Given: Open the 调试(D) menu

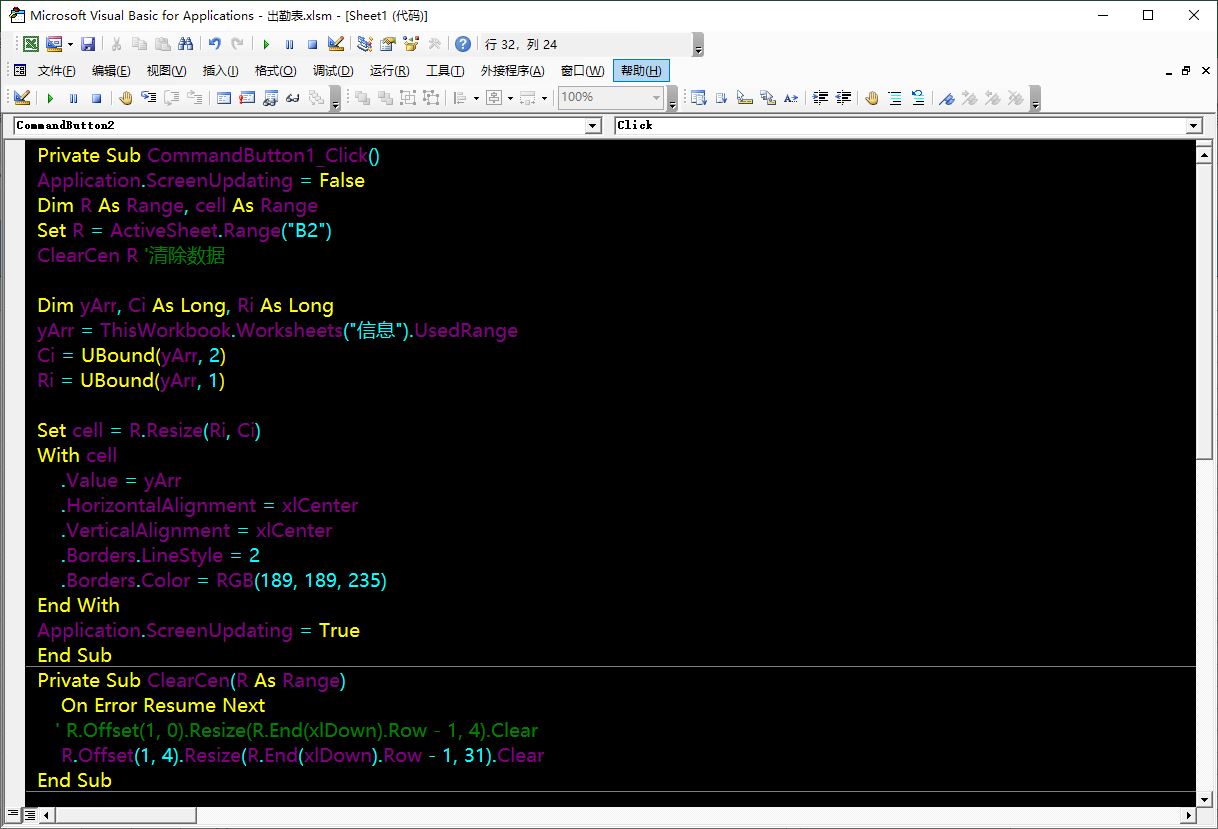Looking at the screenshot, I should click(333, 71).
